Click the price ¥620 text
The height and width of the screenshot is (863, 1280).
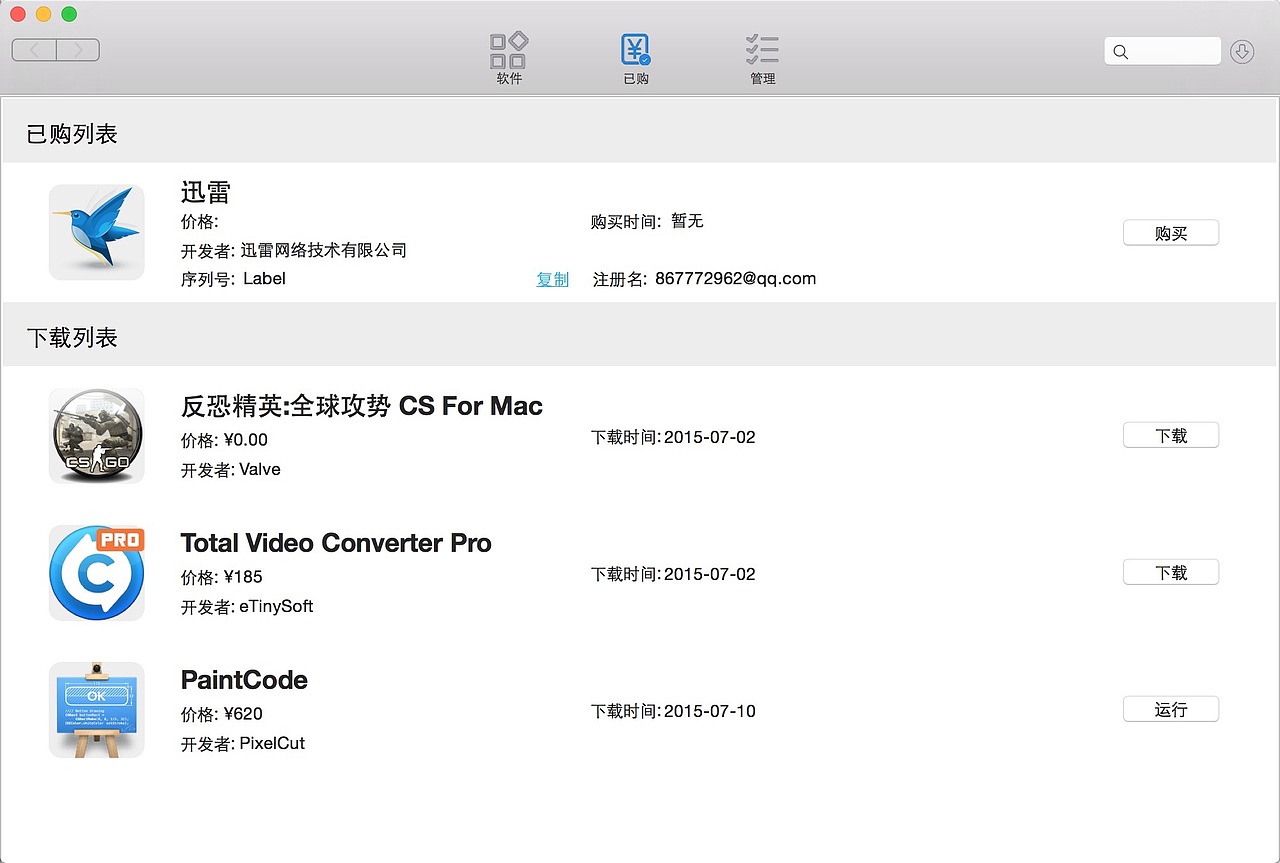tap(243, 714)
